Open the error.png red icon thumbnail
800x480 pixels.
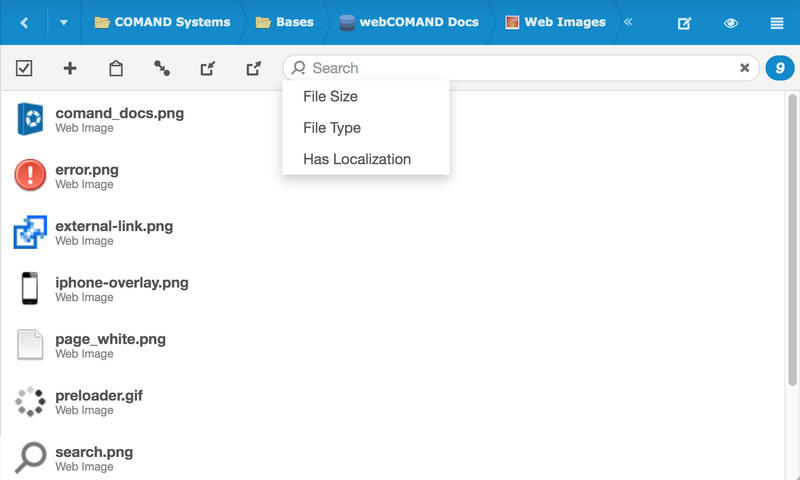(x=30, y=176)
